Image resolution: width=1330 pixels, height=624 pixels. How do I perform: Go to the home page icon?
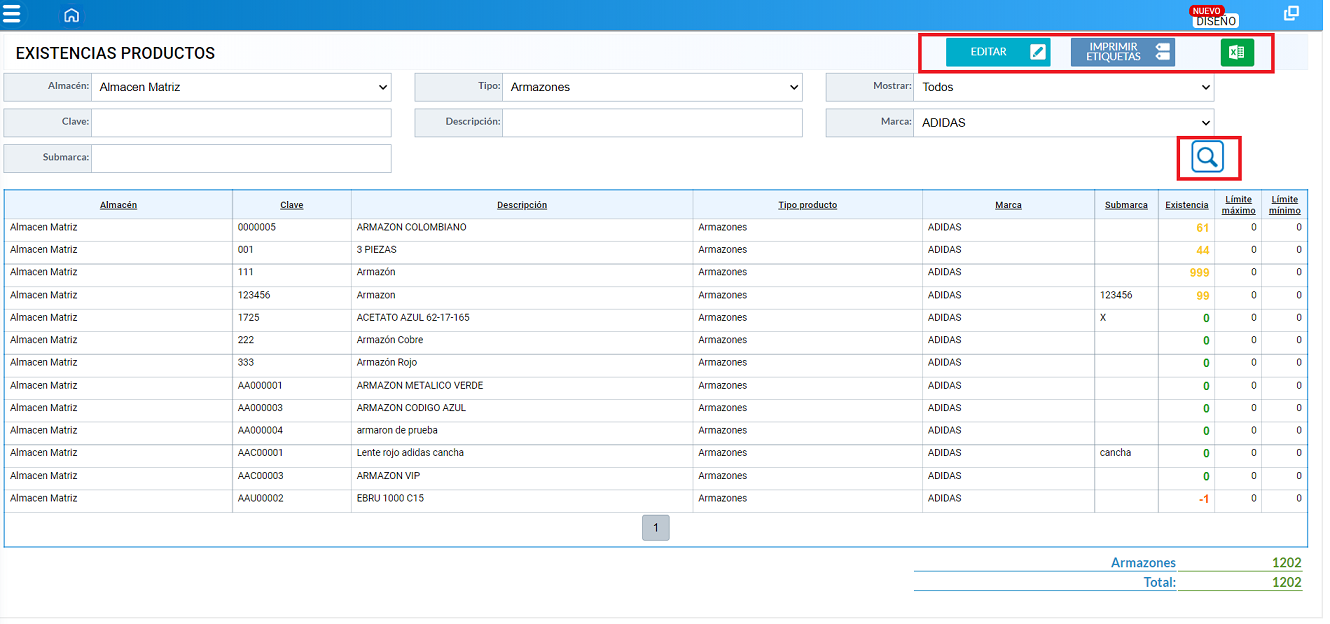click(71, 15)
